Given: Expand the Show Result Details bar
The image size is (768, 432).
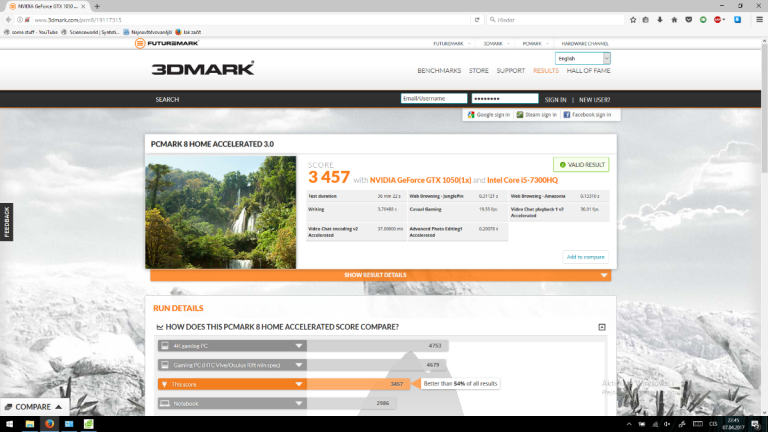Looking at the screenshot, I should click(380, 275).
